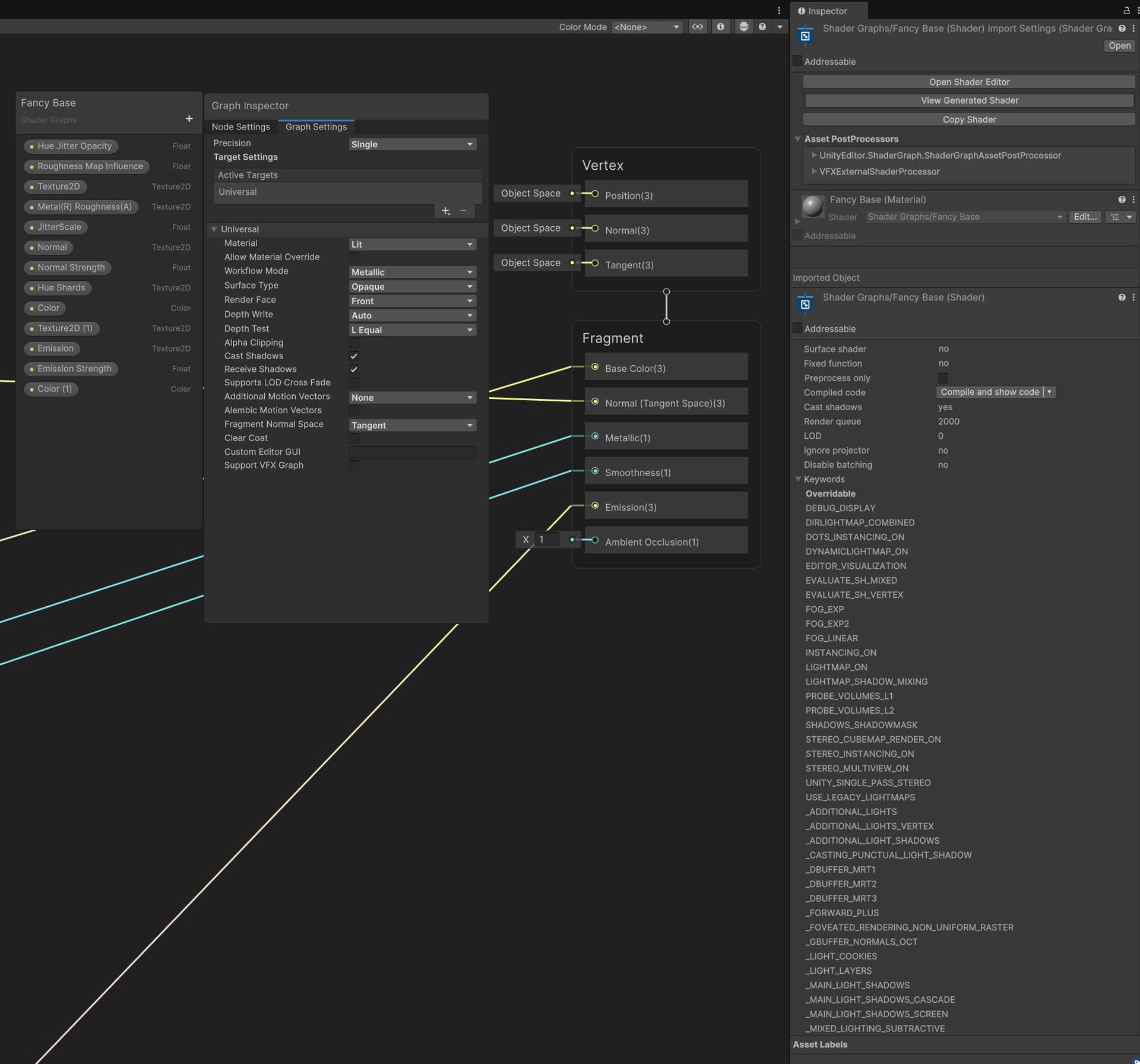Click the code view icon in the graph toolbar

698,27
